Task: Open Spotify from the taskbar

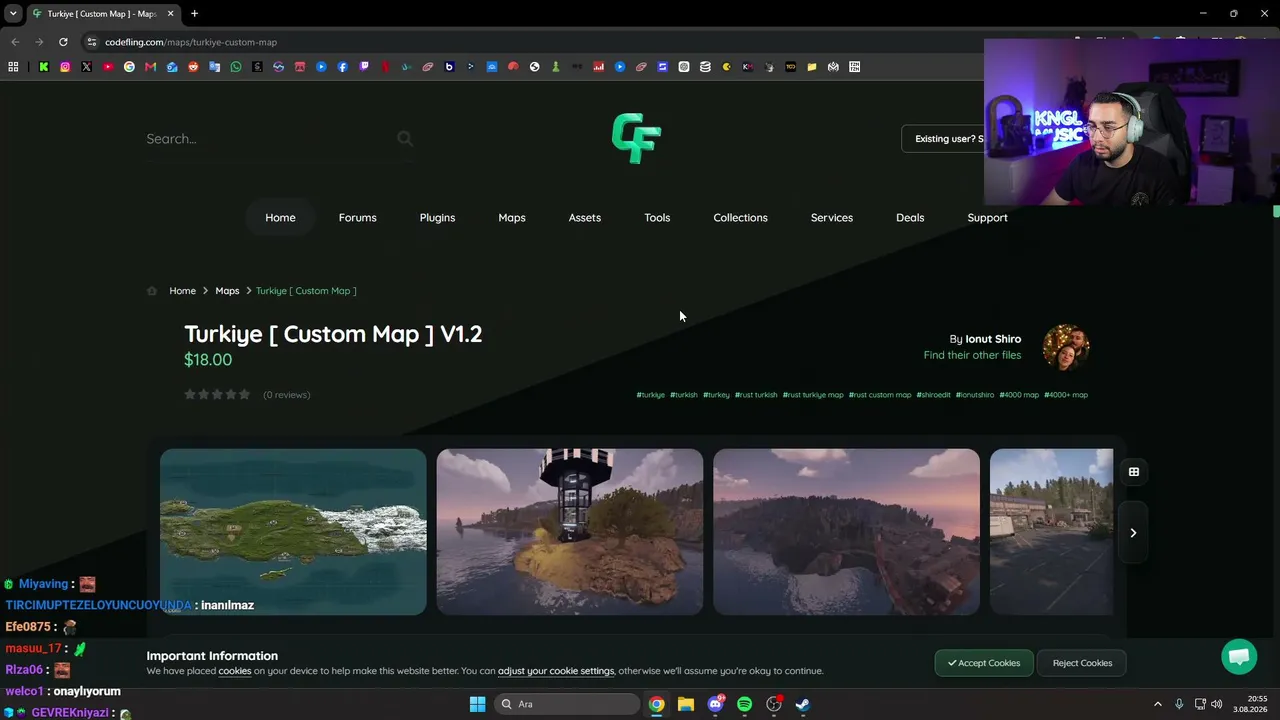Action: coord(744,704)
